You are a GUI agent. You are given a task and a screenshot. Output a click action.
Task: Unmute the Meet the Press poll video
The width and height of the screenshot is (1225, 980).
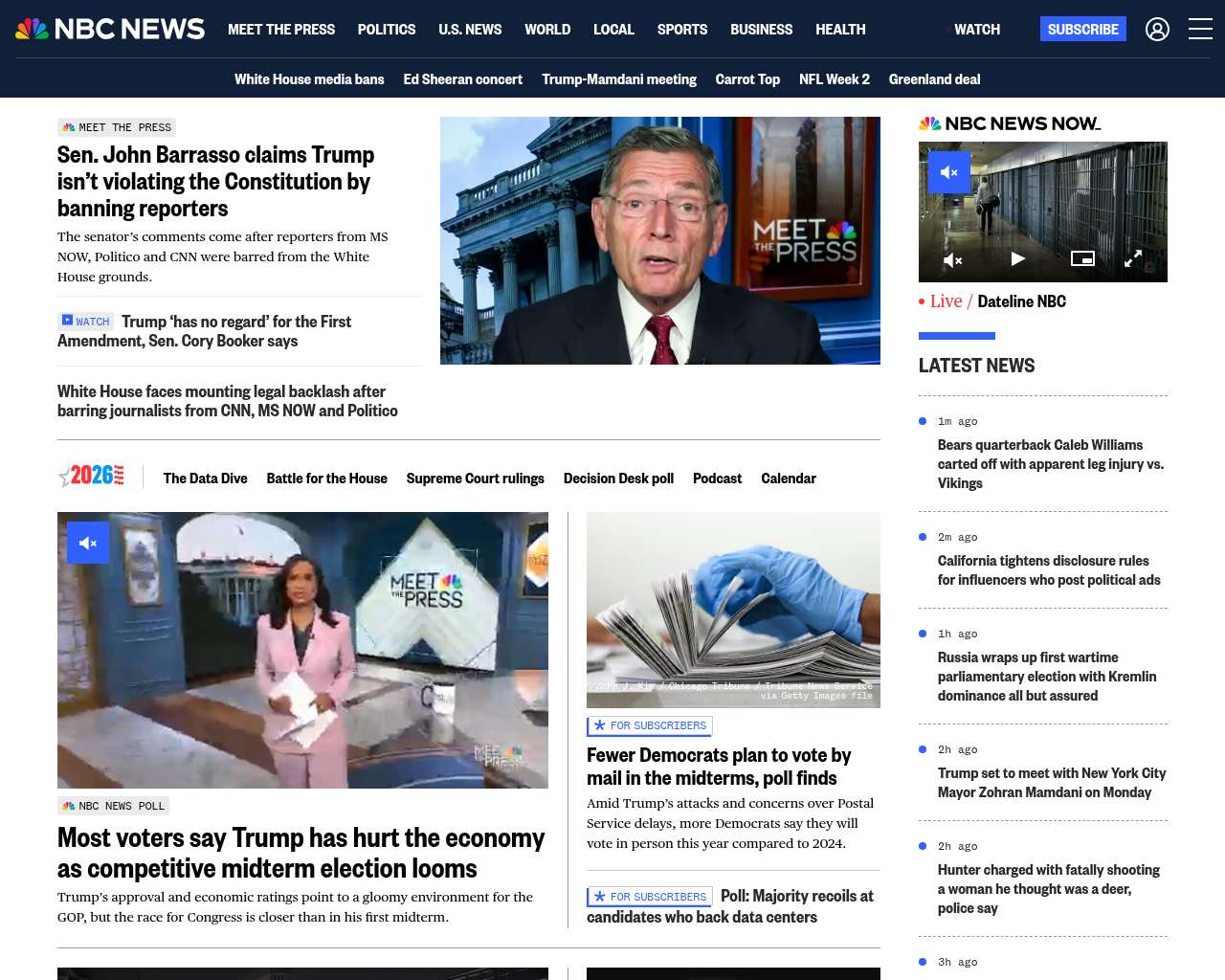88,543
